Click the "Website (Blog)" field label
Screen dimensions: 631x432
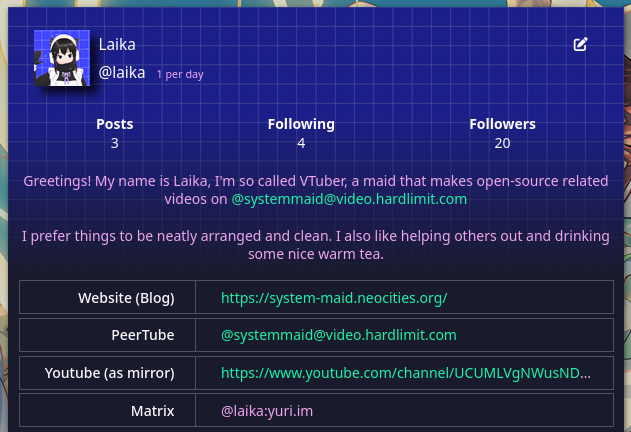(x=126, y=298)
